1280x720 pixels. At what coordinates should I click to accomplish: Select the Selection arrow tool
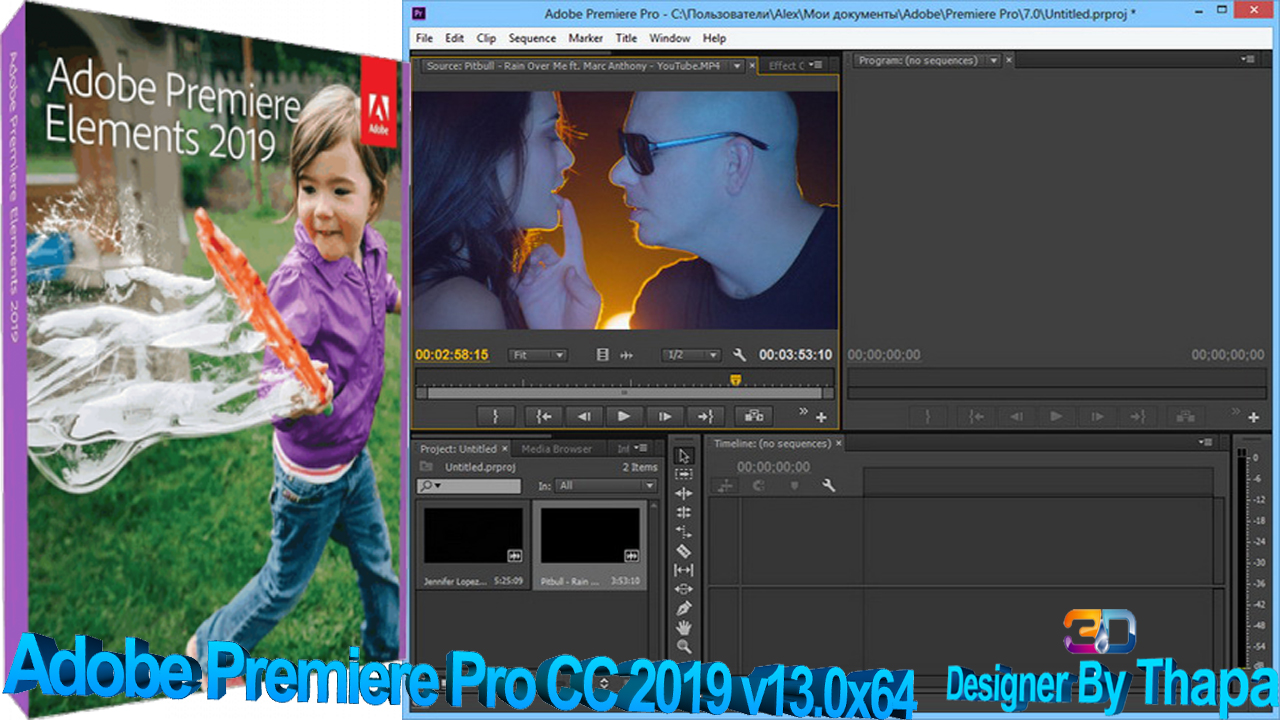click(x=684, y=456)
